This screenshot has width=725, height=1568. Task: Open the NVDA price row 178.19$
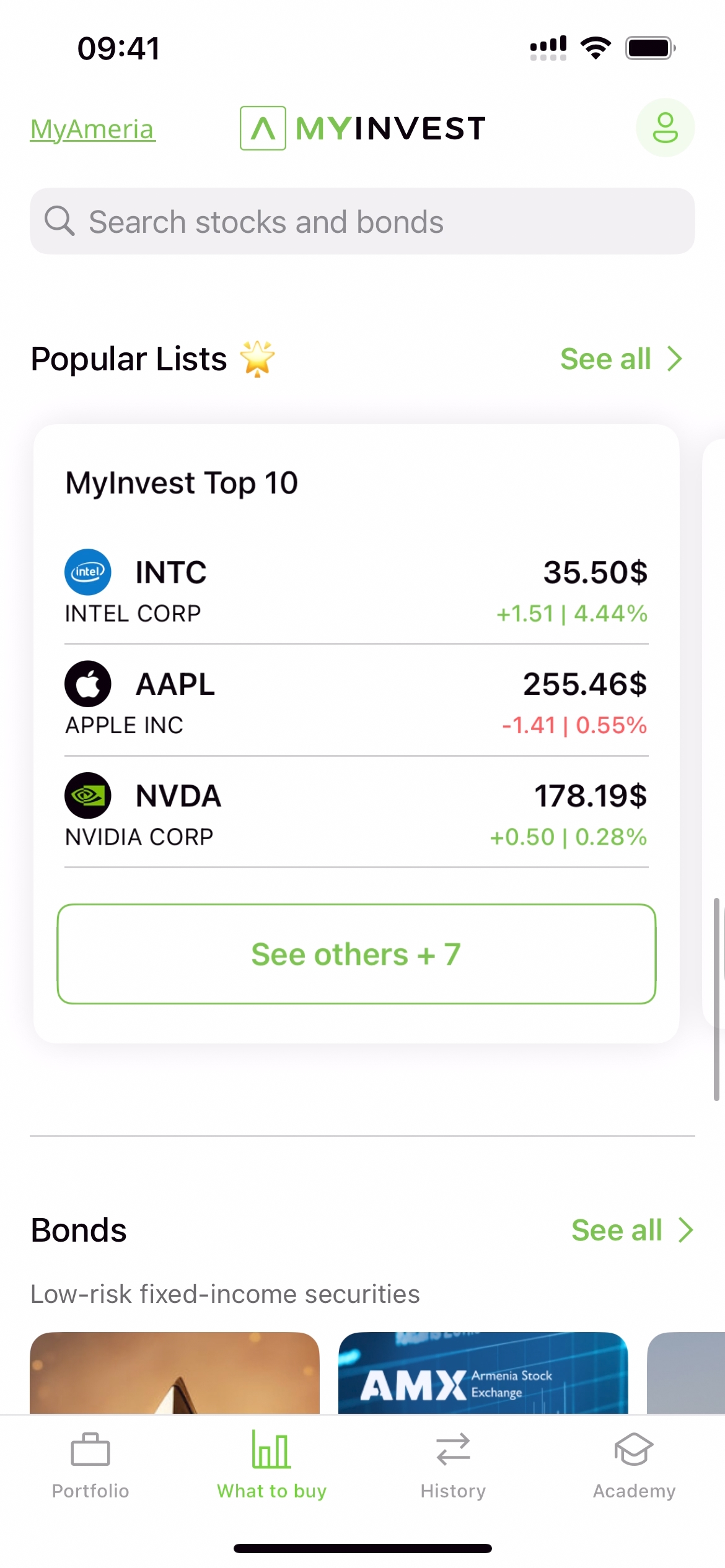[x=590, y=796]
